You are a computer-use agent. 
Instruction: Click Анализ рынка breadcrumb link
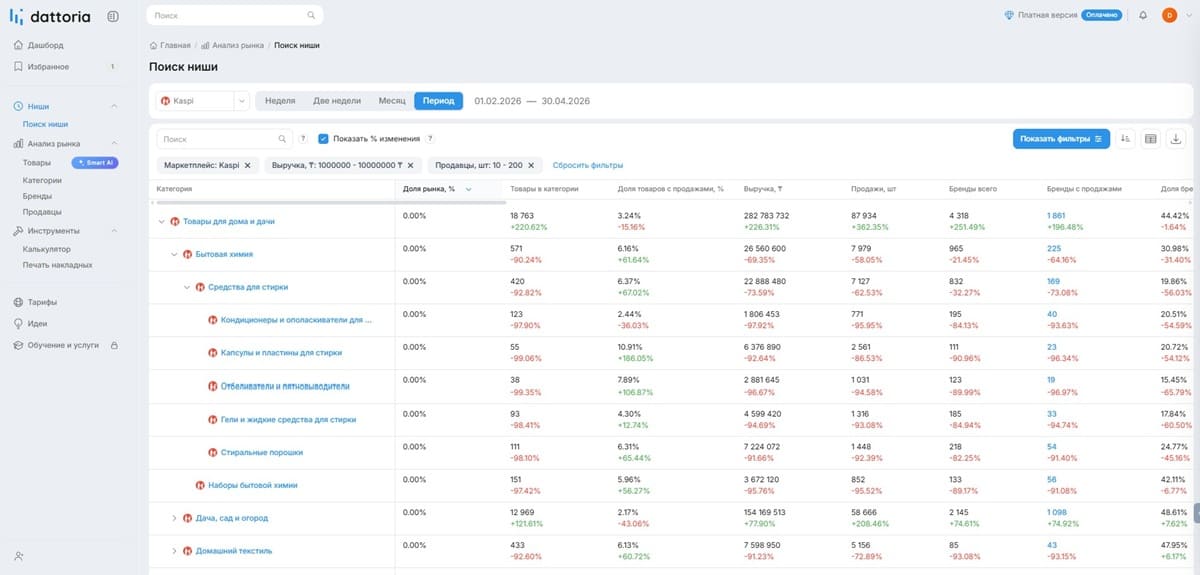tap(238, 45)
